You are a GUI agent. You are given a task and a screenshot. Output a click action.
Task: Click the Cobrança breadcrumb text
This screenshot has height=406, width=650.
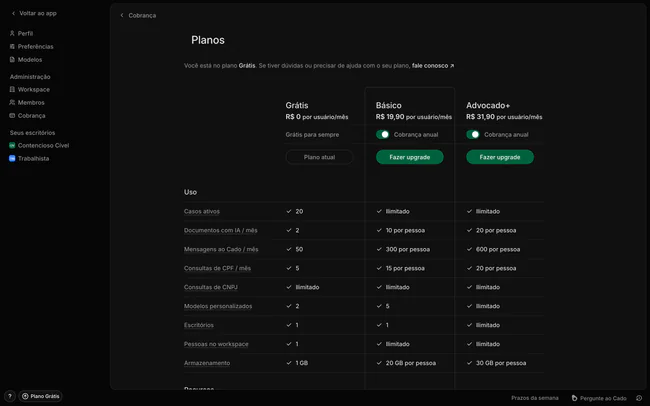pyautogui.click(x=142, y=15)
